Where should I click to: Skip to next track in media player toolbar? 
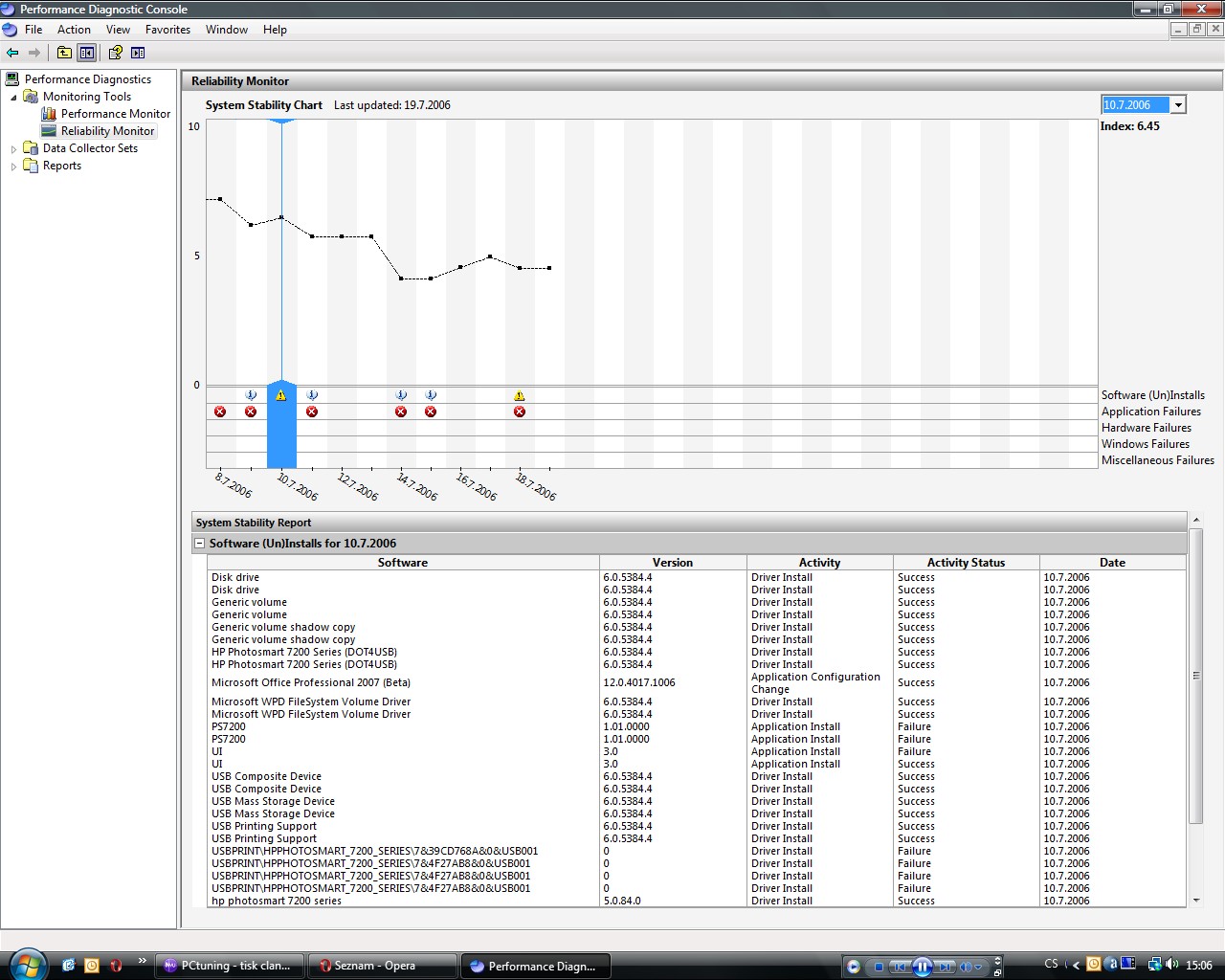coord(945,967)
